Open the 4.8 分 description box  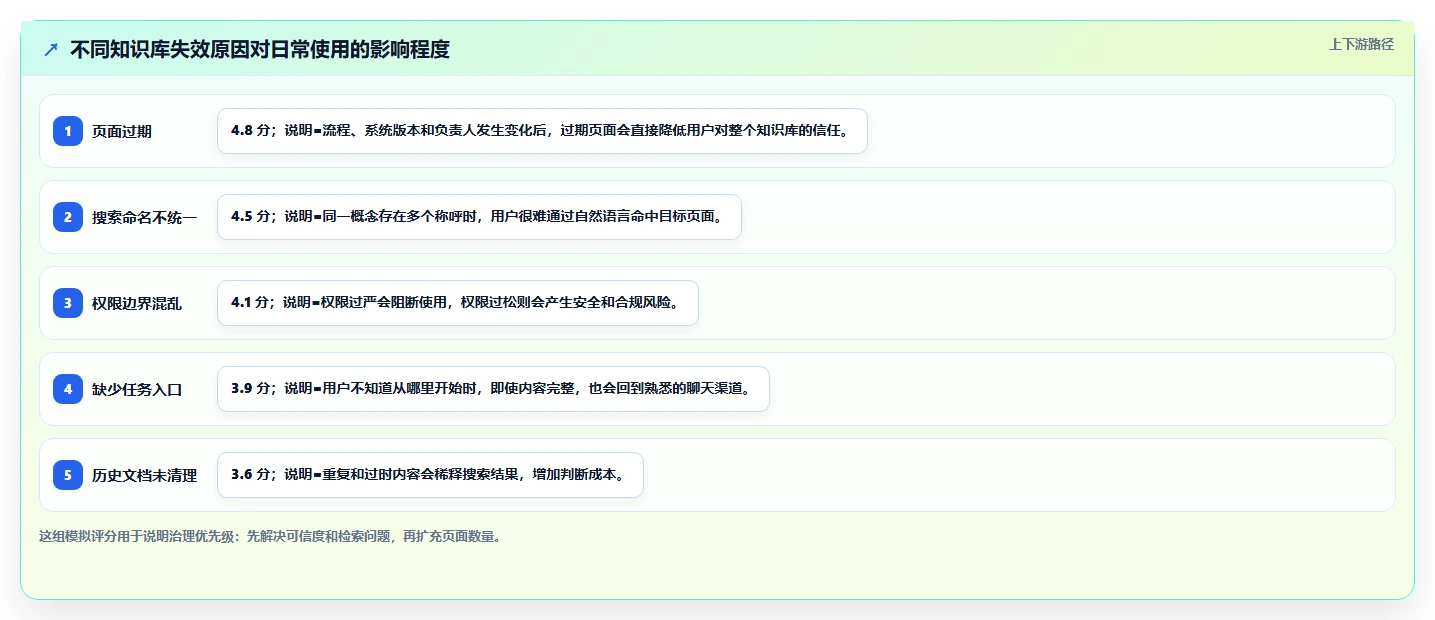[x=542, y=131]
